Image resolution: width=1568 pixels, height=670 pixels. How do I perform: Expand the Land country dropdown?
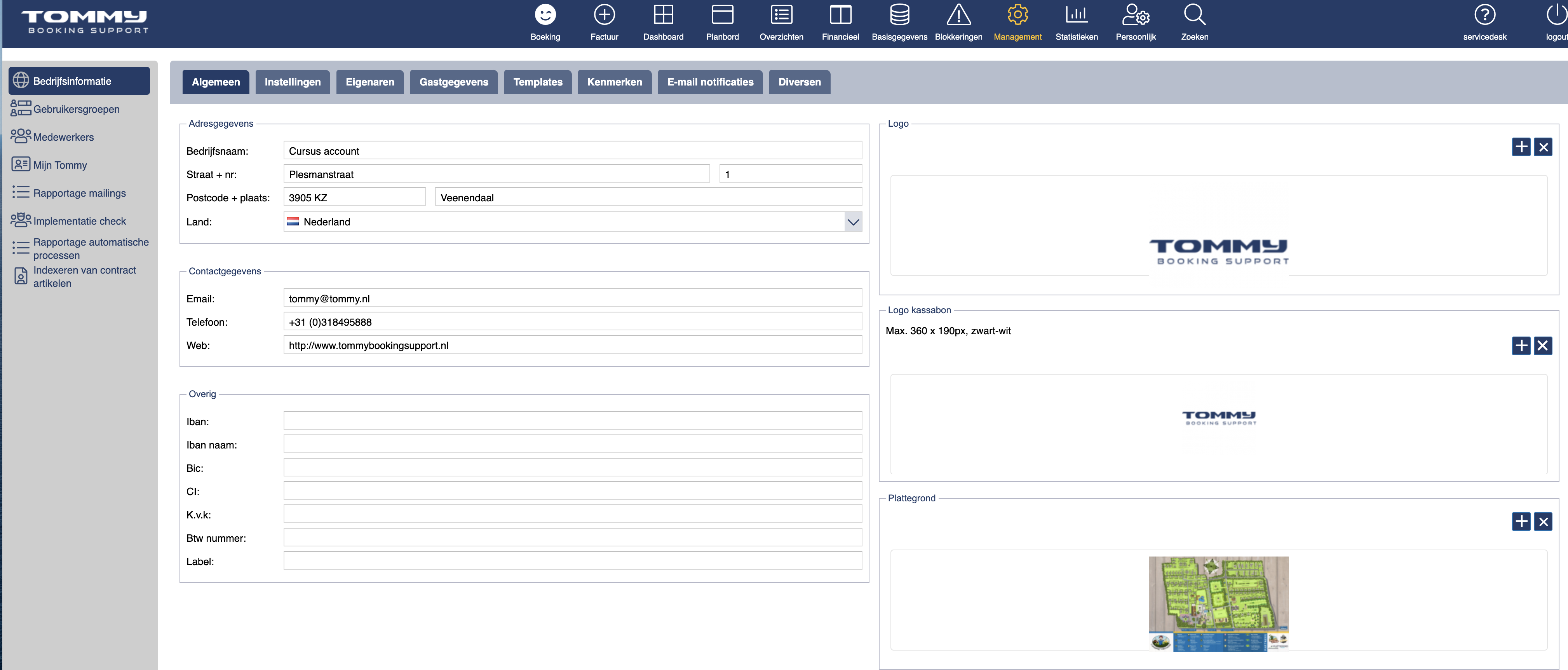853,222
